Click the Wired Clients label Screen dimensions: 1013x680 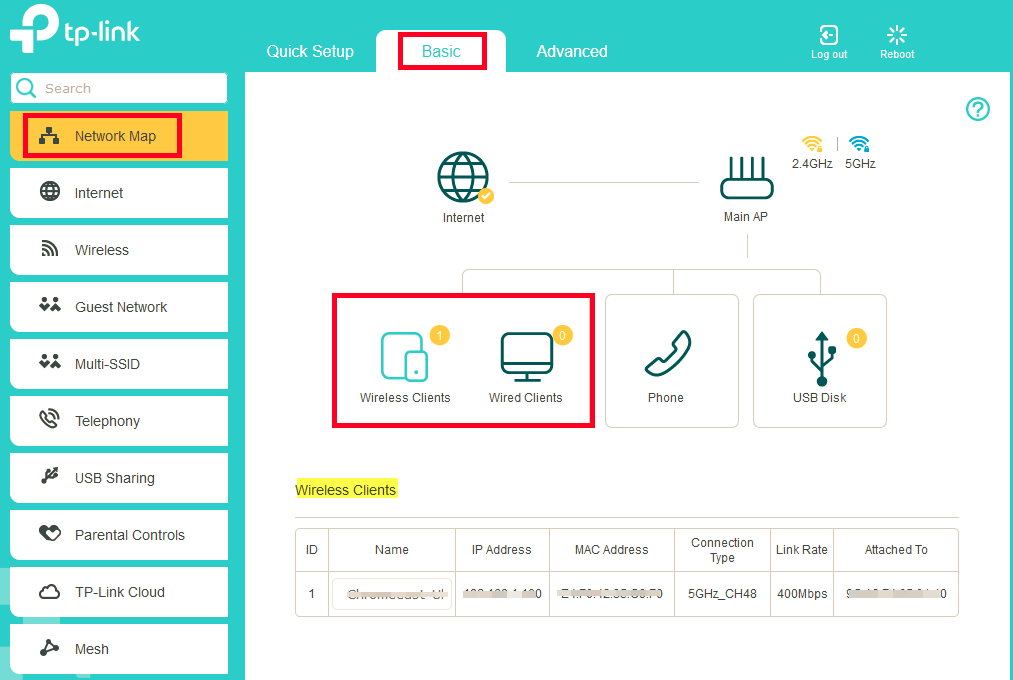point(526,398)
